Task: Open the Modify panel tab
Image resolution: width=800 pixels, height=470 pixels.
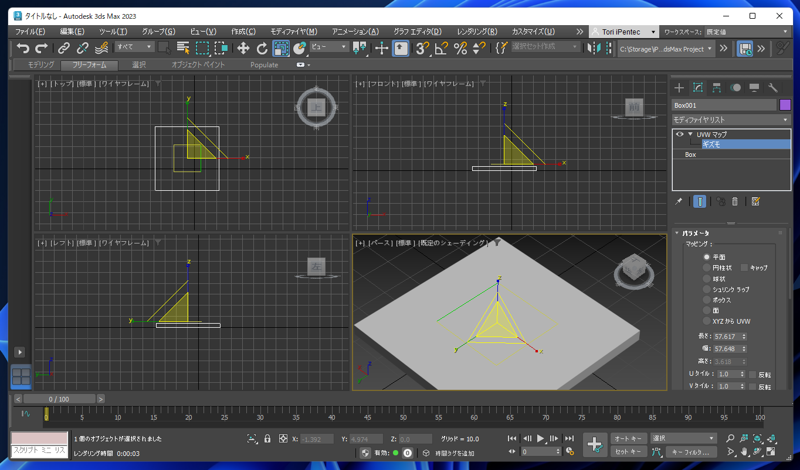Action: [698, 88]
